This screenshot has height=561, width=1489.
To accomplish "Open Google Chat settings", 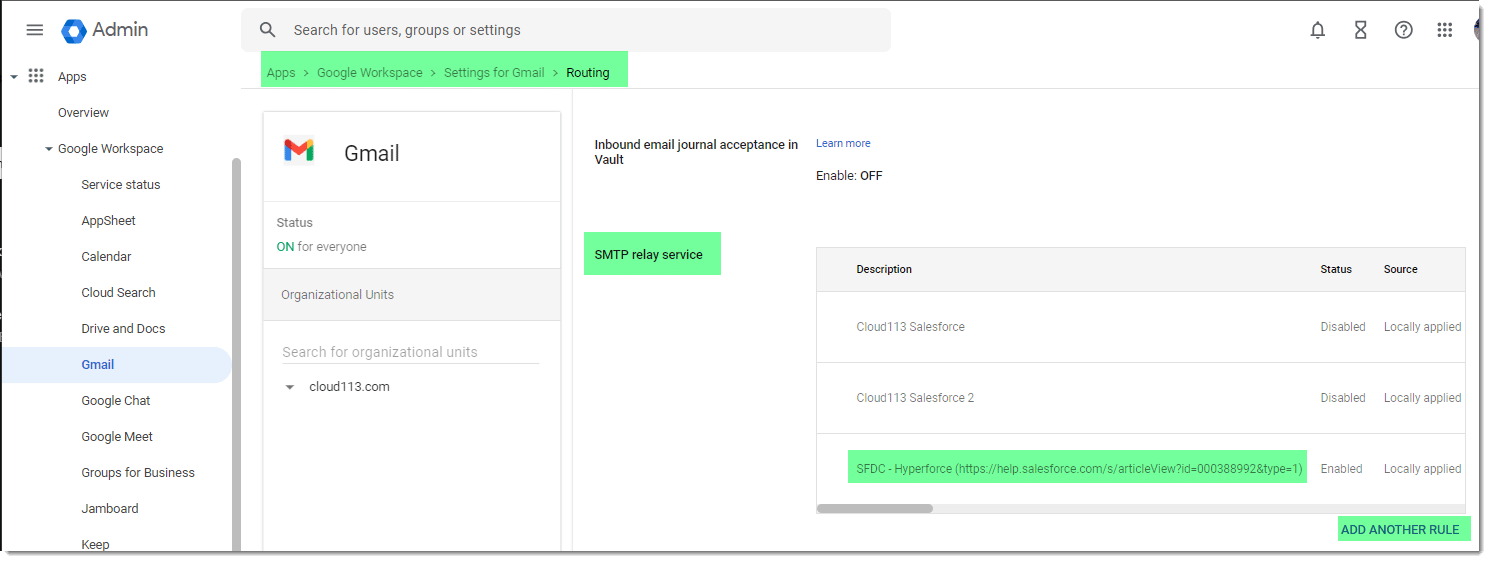I will (116, 401).
